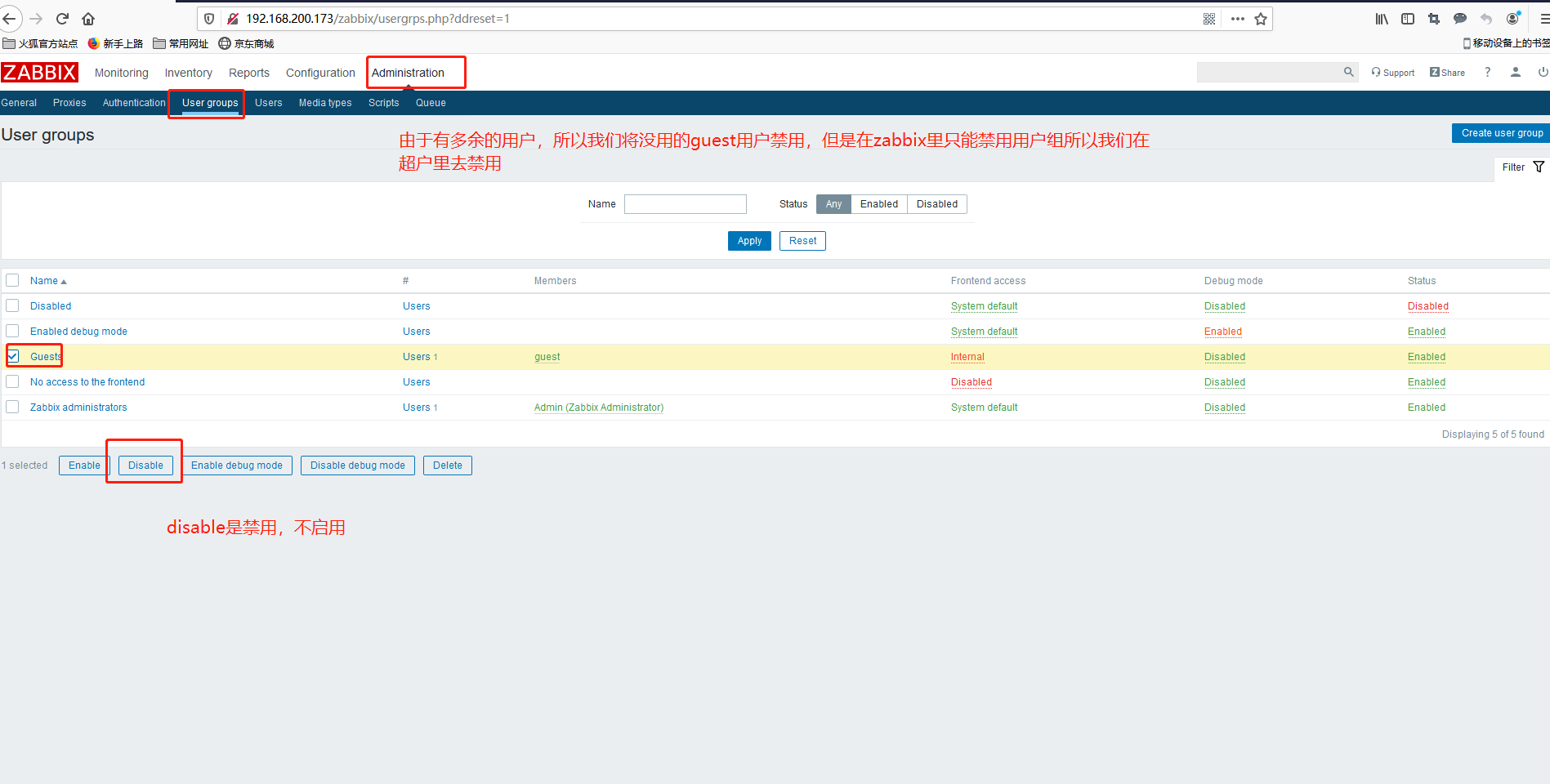Open the user profile icon
The image size is (1550, 784).
click(x=1515, y=73)
